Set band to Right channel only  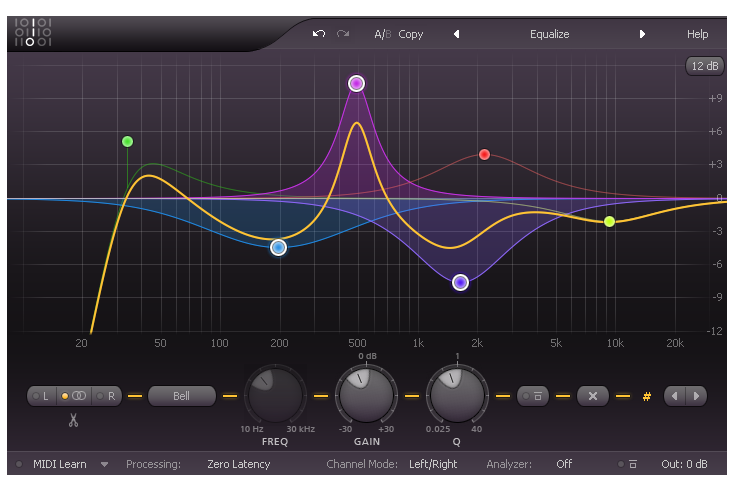click(x=107, y=396)
